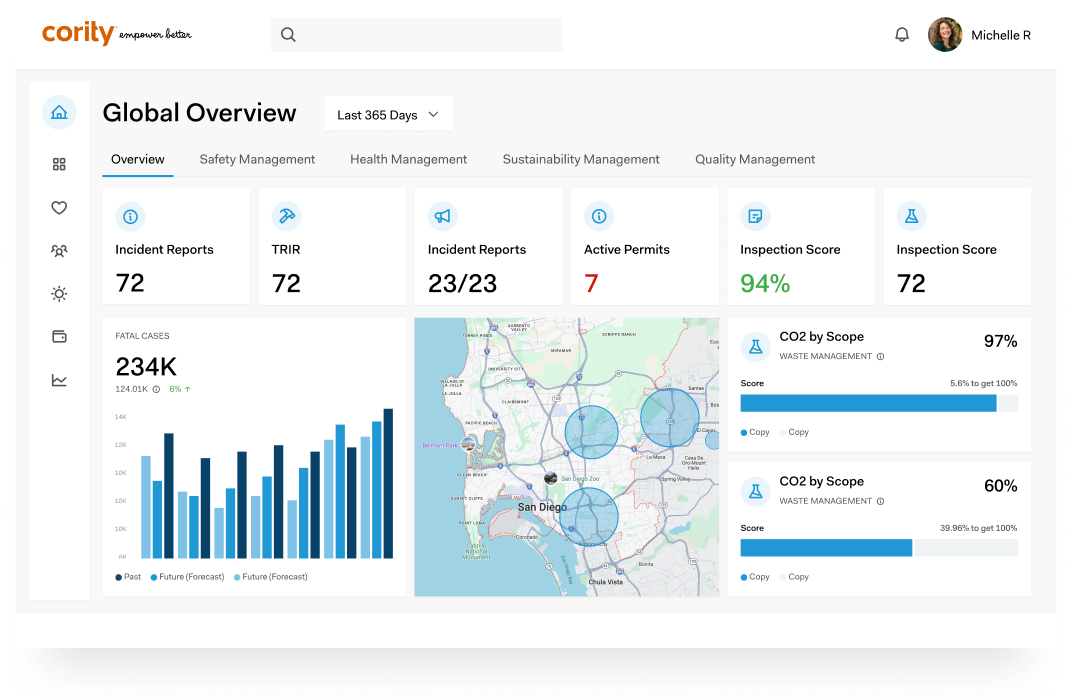Click the heart icon in the sidebar
Viewport: 1072px width, 700px height.
(59, 207)
